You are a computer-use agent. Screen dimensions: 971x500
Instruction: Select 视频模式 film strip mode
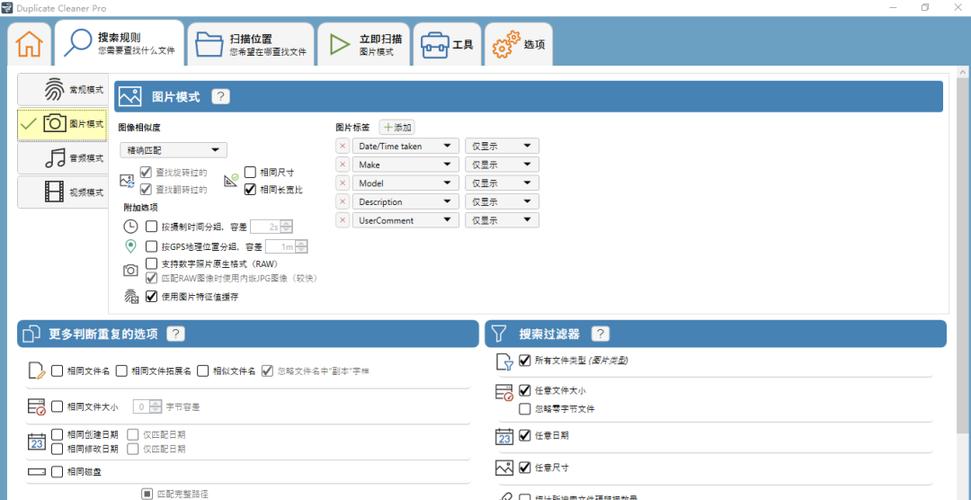[x=62, y=192]
